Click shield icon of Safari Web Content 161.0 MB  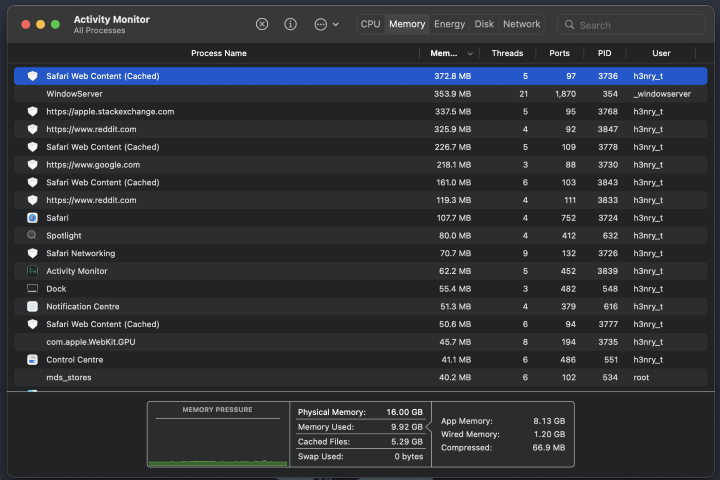point(32,182)
